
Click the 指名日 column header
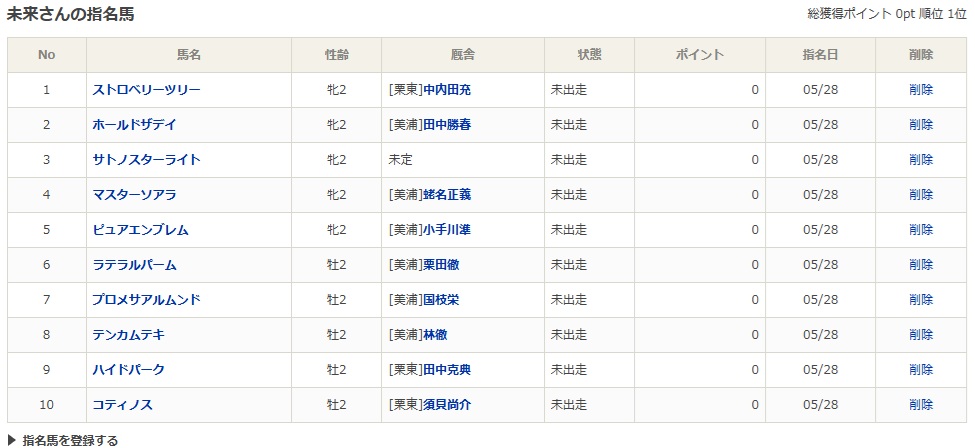(x=821, y=55)
